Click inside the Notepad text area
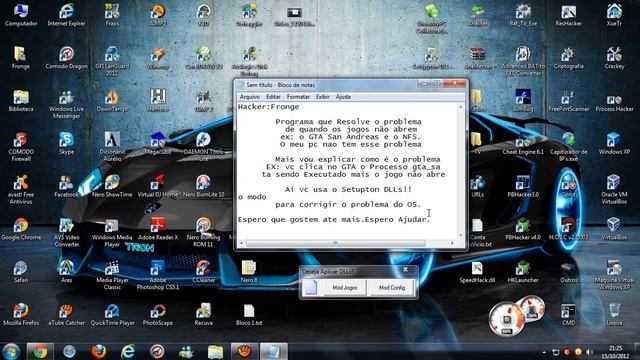Screen dimensions: 640x360 click(347, 170)
